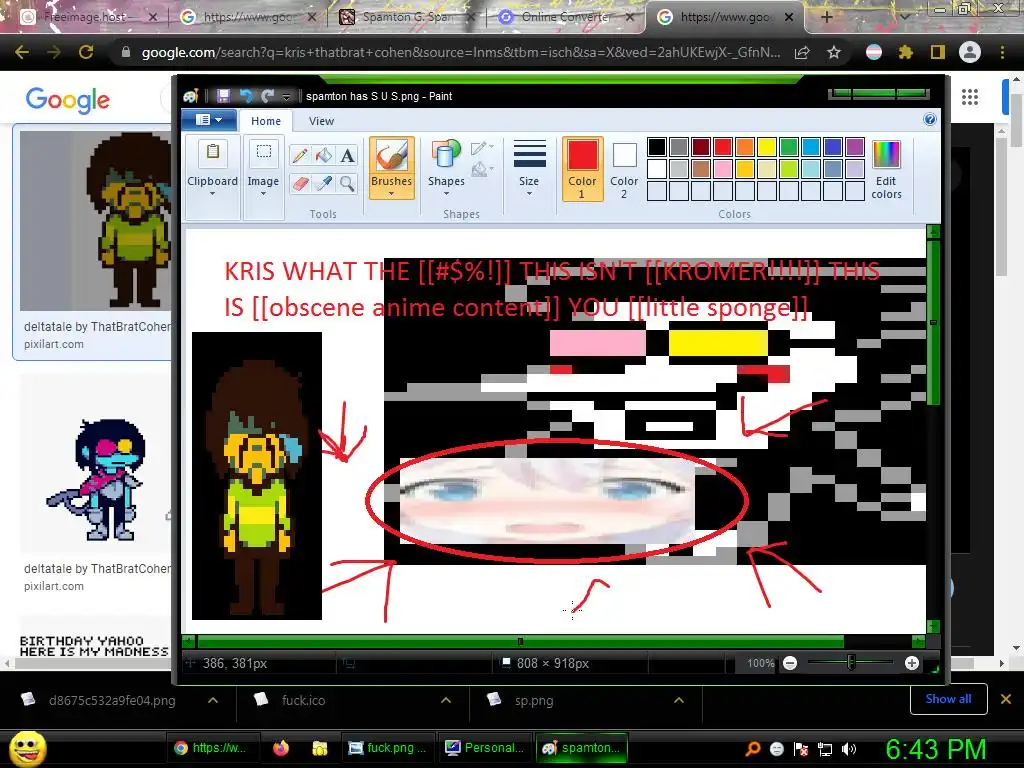Close the downloads bar with X
Viewport: 1024px width, 768px height.
(1006, 699)
